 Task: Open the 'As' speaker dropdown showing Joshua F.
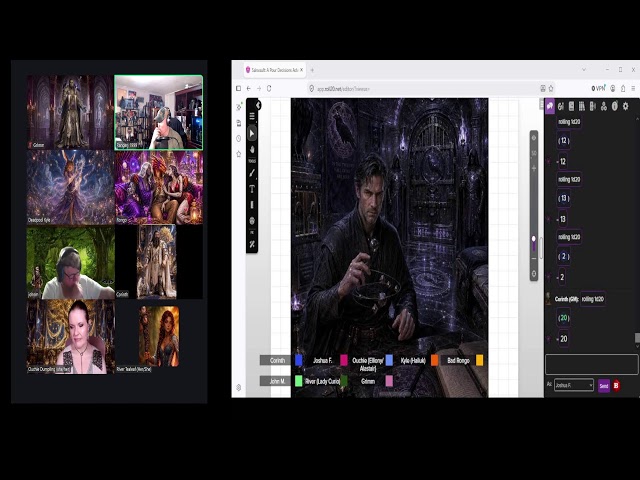pos(573,385)
